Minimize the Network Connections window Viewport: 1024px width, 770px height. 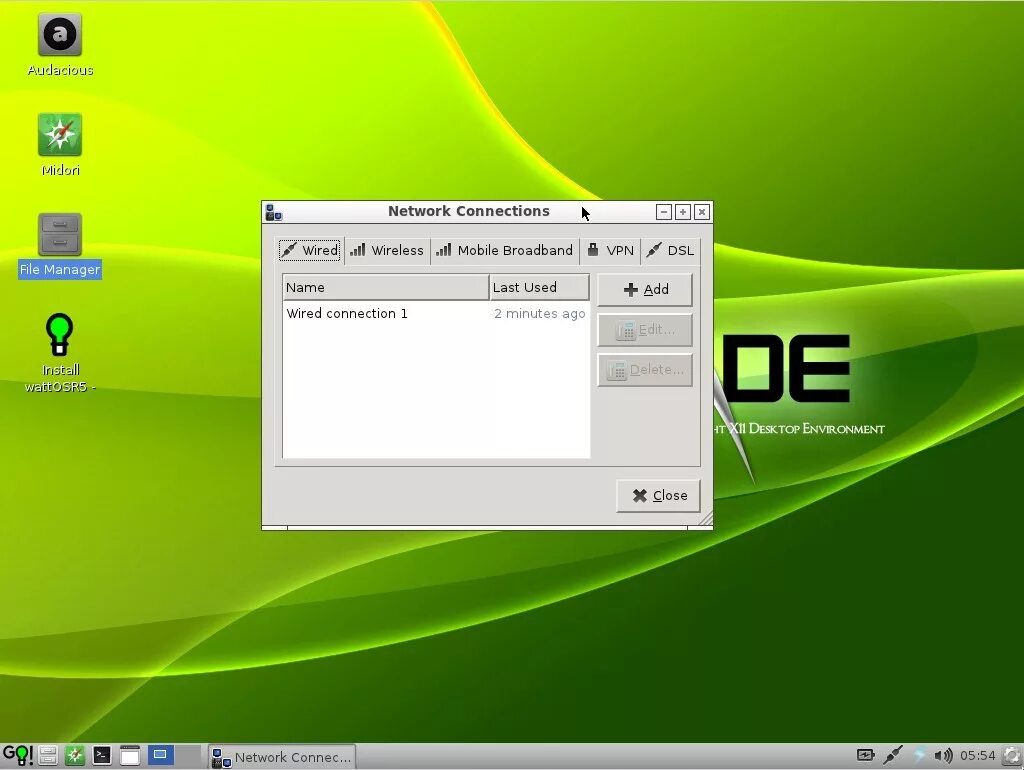(x=664, y=212)
